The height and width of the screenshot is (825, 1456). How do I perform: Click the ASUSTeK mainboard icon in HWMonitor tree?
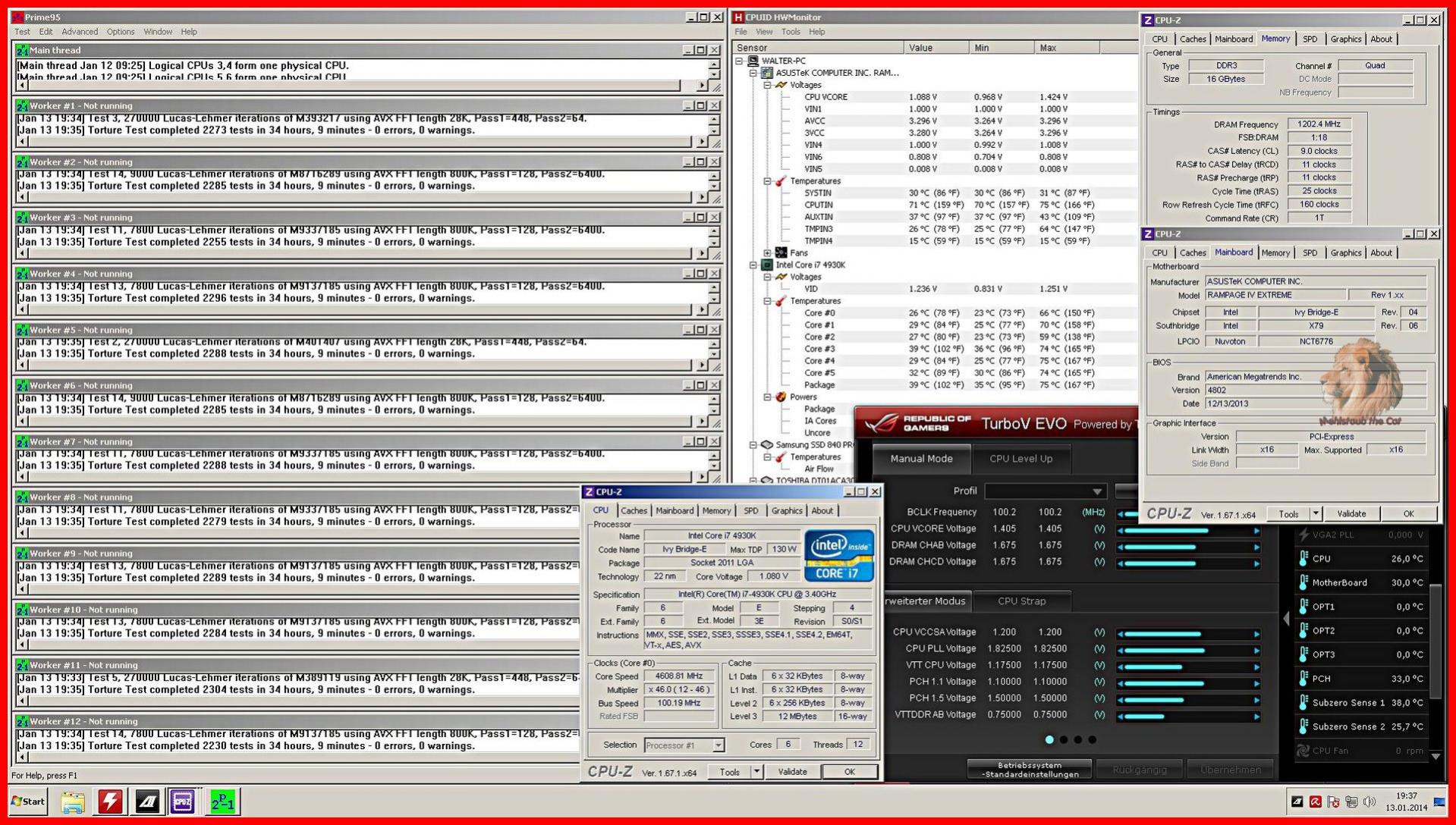pos(766,73)
